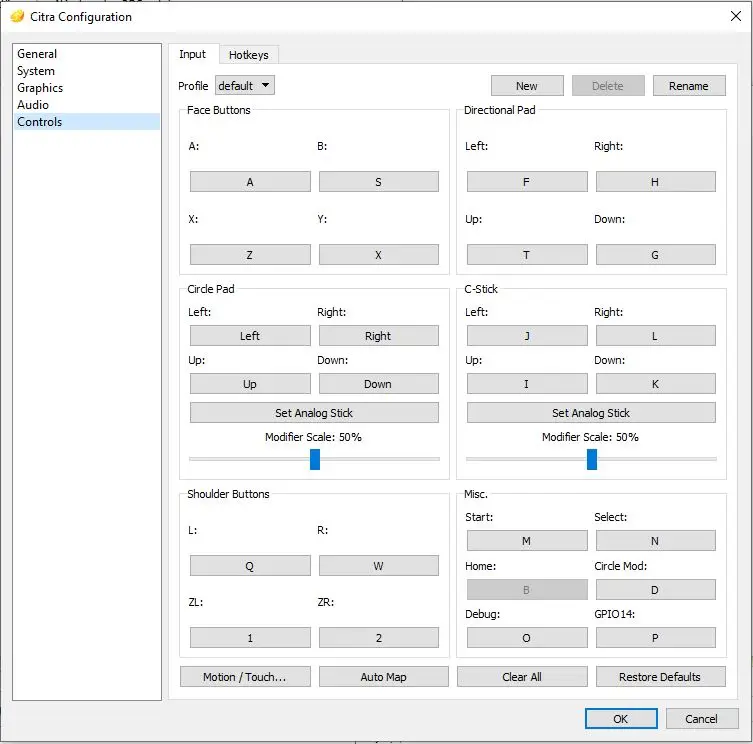Switch to the Hotkeys tab

[x=248, y=55]
